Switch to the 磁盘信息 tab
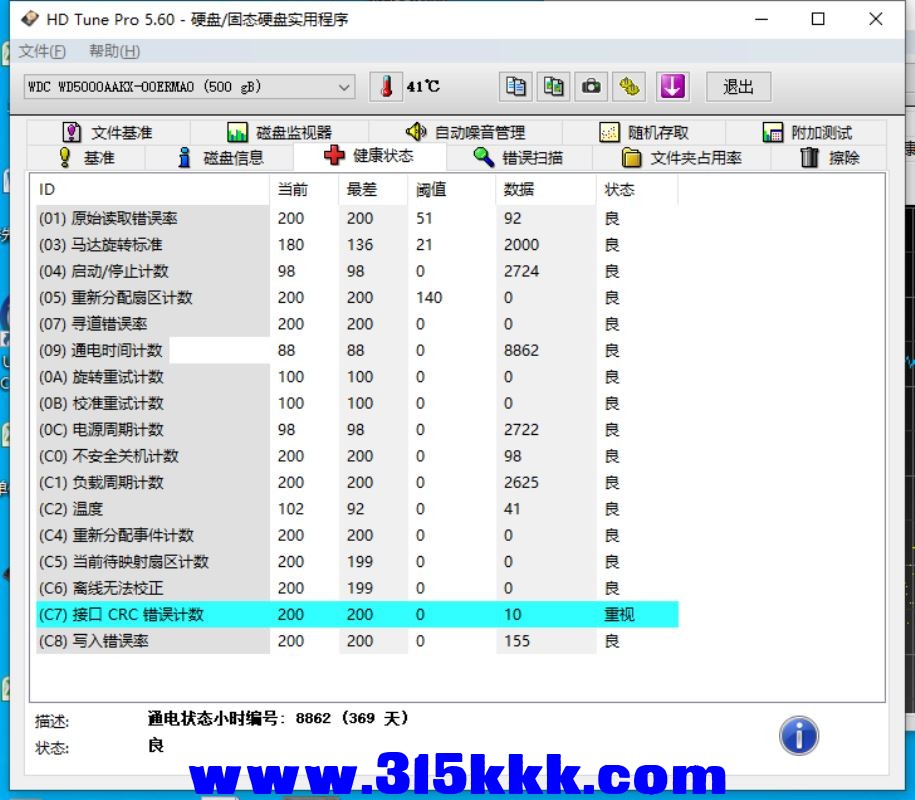 pyautogui.click(x=221, y=158)
